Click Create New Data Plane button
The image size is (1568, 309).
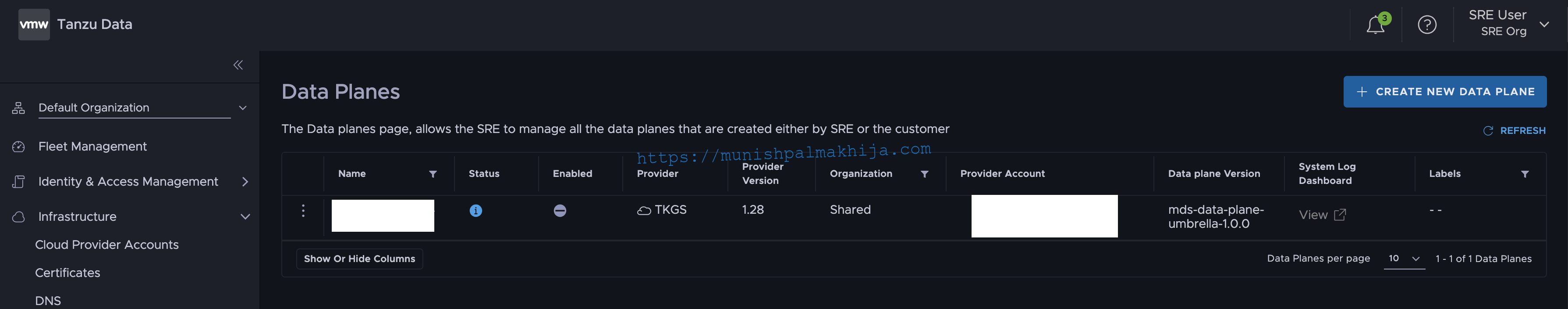tap(1444, 91)
